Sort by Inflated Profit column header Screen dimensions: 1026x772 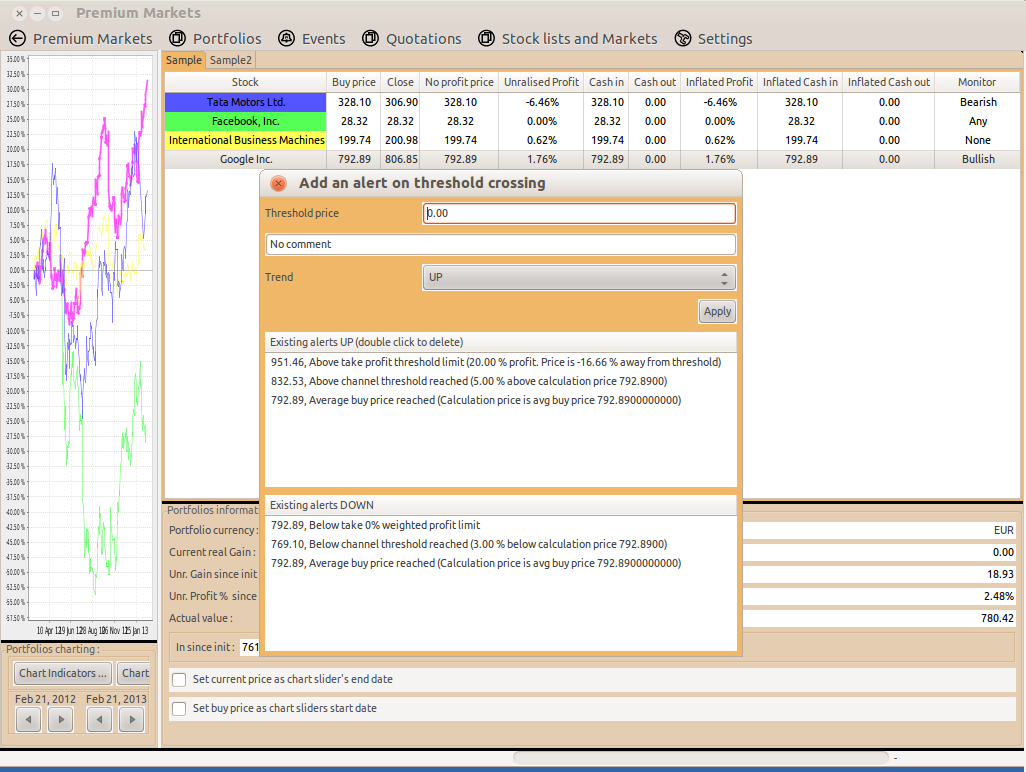[719, 82]
